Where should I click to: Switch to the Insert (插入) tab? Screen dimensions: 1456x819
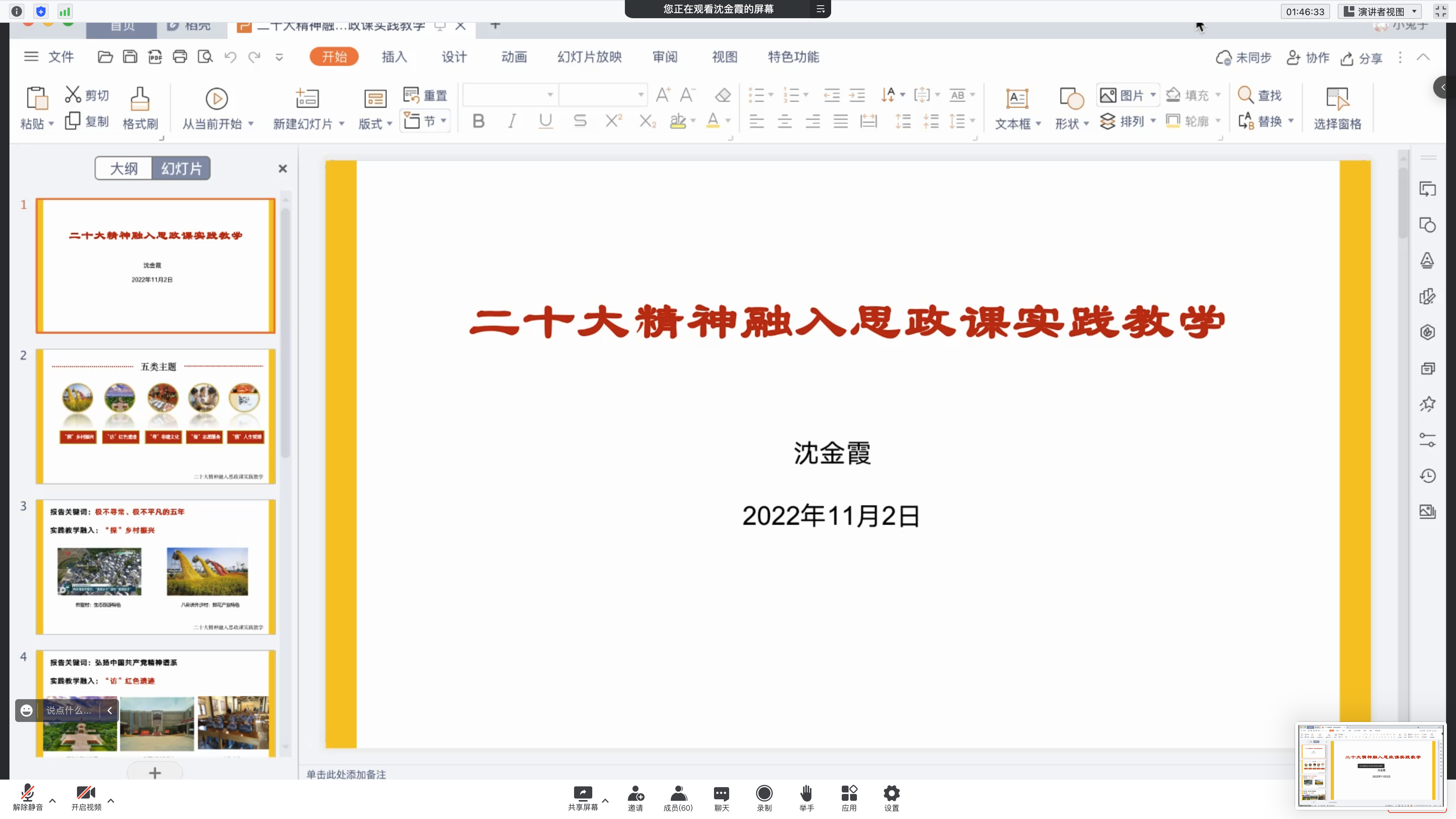pyautogui.click(x=394, y=57)
